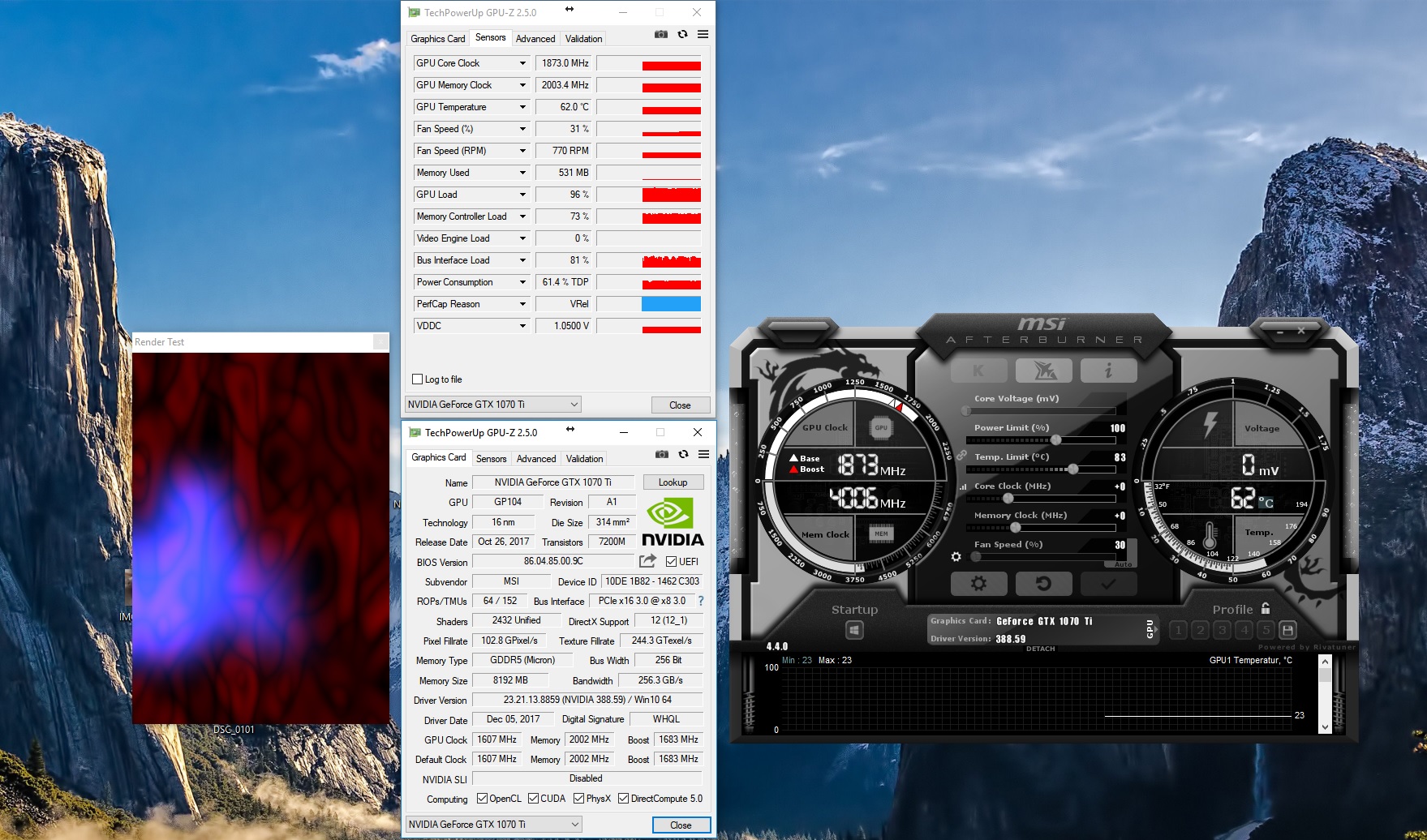Toggle the Profile lock icon in Afterburner
This screenshot has width=1427, height=840.
1266,608
